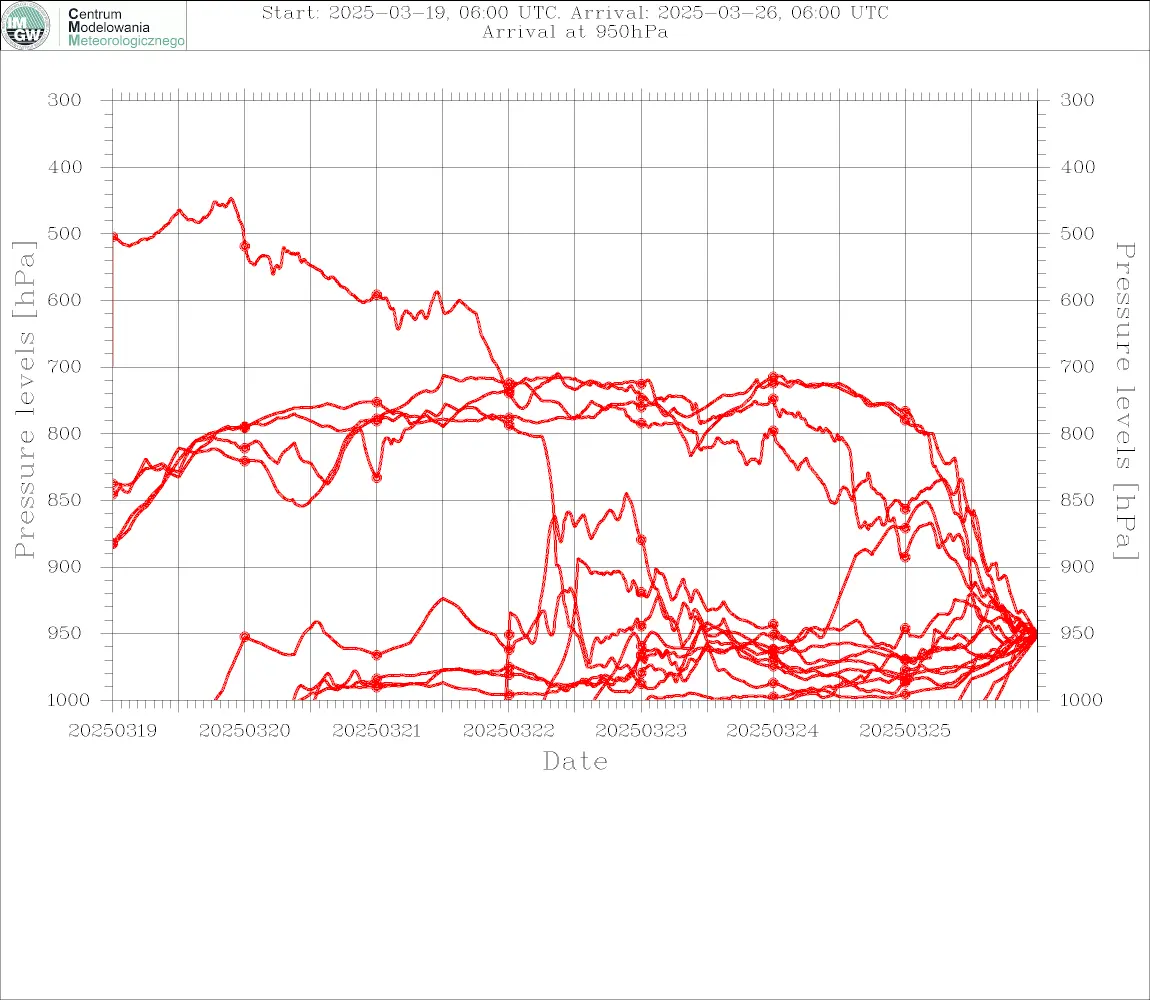This screenshot has width=1150, height=1000.
Task: Click the left axis 300 label
Action: coord(65,101)
